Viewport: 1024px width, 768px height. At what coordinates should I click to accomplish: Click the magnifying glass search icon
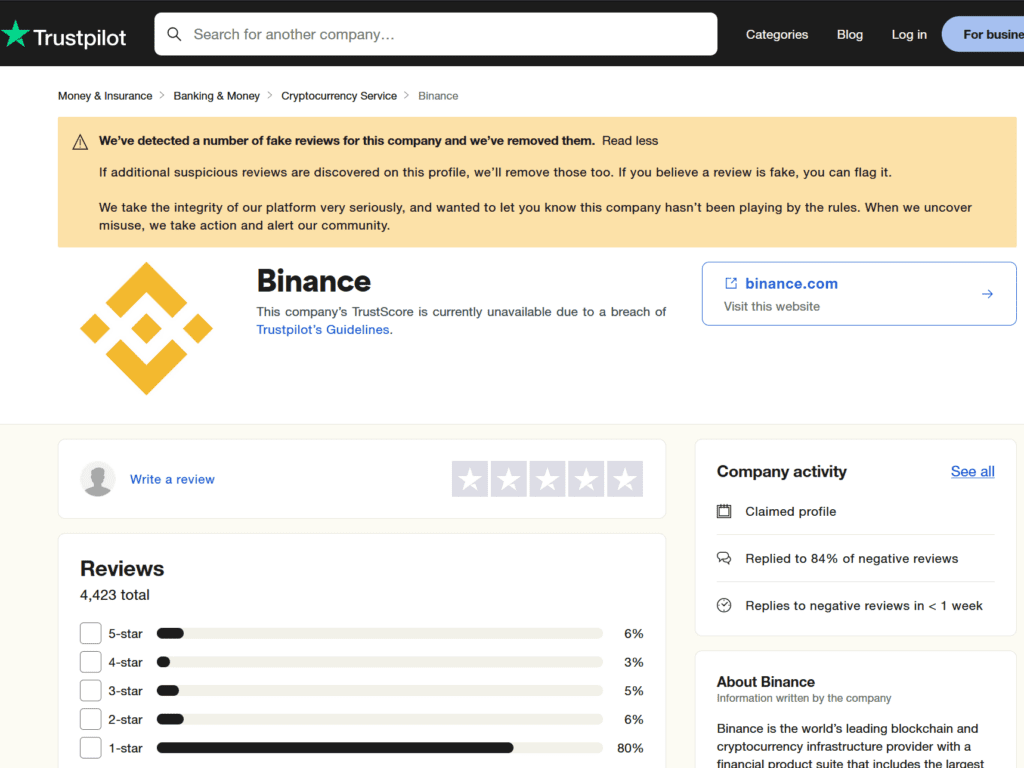pos(174,33)
